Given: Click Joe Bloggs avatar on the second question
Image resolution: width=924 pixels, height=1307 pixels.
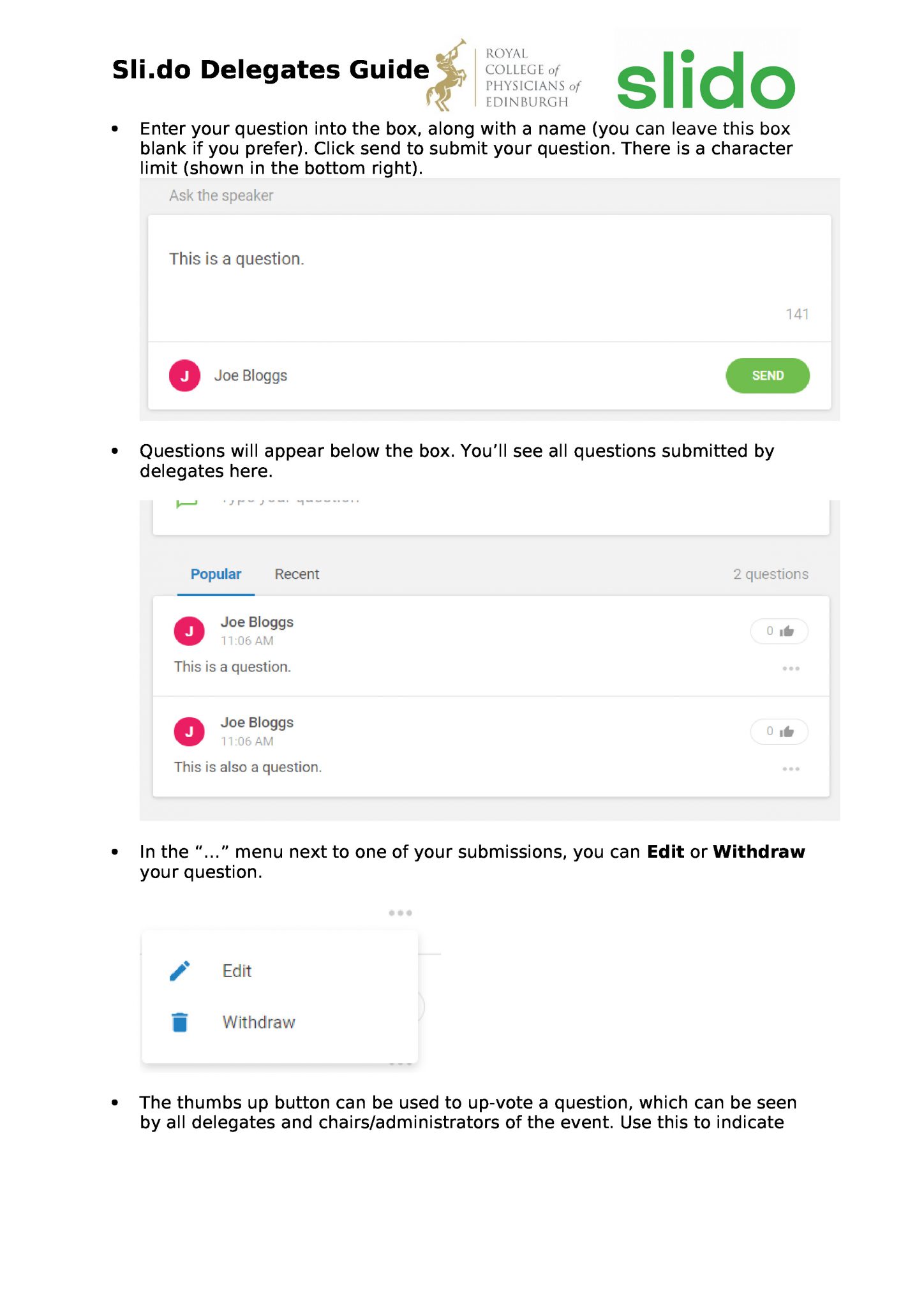Looking at the screenshot, I should coord(189,731).
